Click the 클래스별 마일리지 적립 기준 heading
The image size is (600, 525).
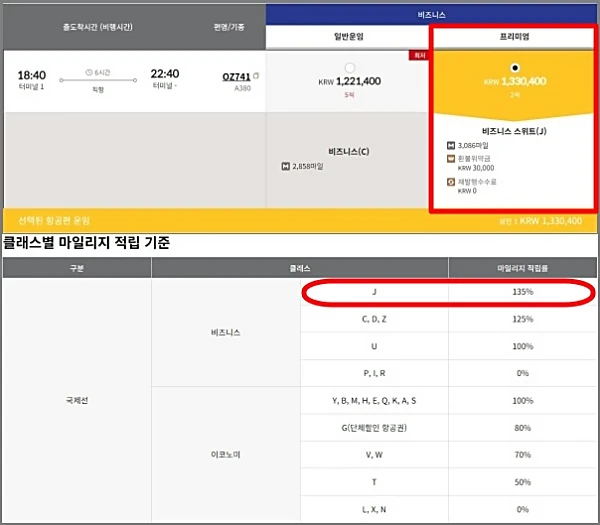[86, 243]
